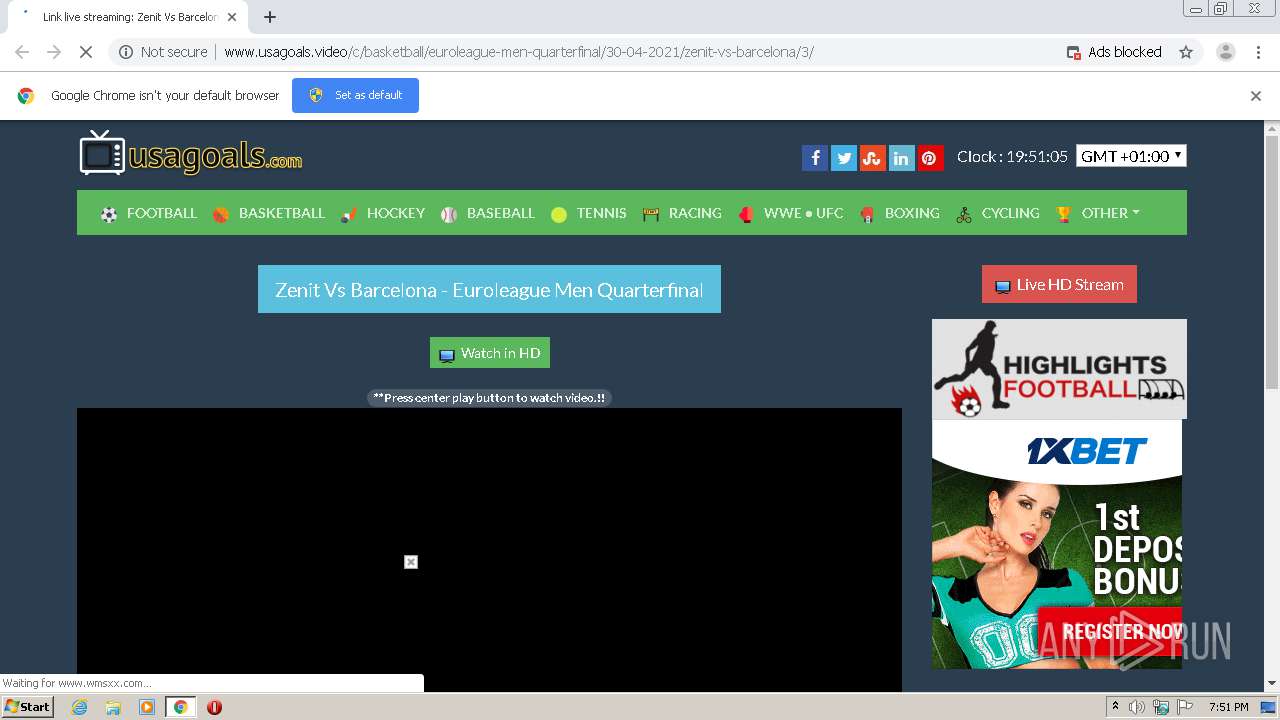1280x720 pixels.
Task: Open a new browser tab
Action: click(x=270, y=17)
